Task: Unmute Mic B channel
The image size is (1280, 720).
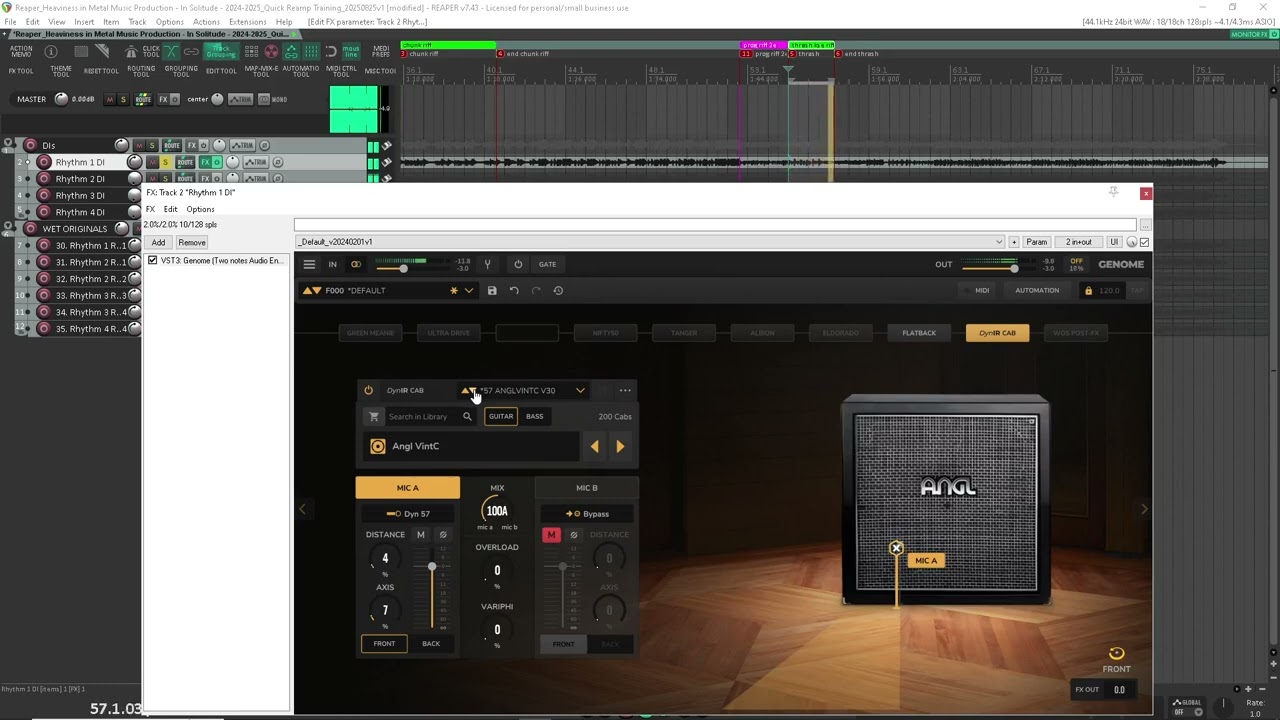Action: [x=551, y=535]
